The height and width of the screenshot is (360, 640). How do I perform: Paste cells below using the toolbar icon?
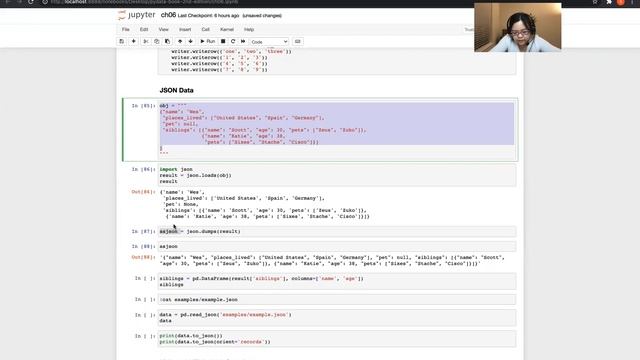pyautogui.click(x=167, y=42)
